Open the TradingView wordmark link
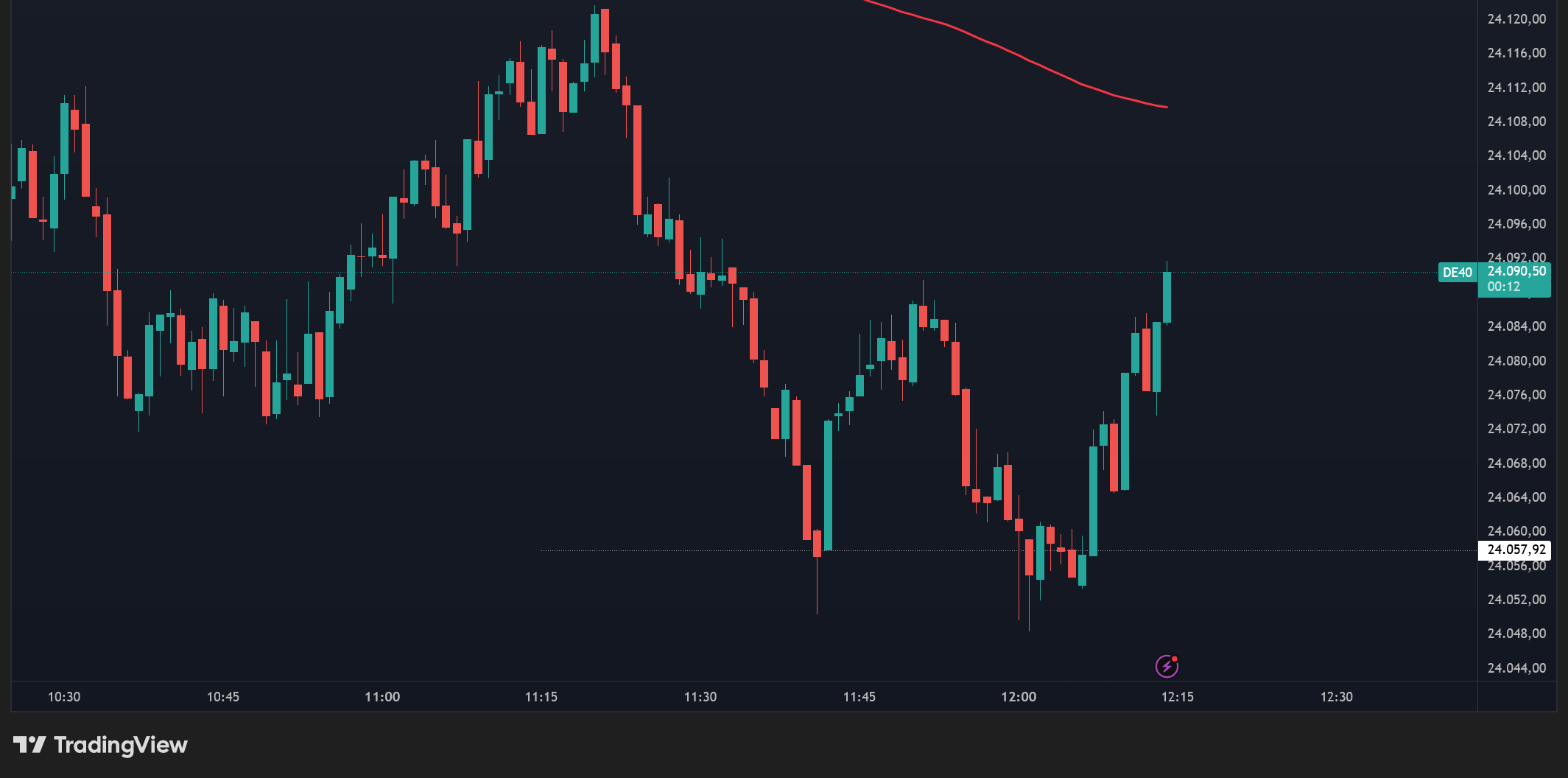This screenshot has height=778, width=1568. (x=121, y=745)
